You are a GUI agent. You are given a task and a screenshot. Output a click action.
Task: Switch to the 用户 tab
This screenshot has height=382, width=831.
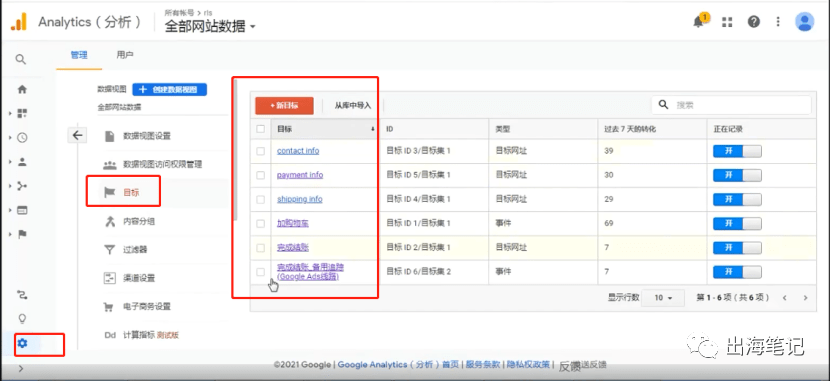pos(125,55)
